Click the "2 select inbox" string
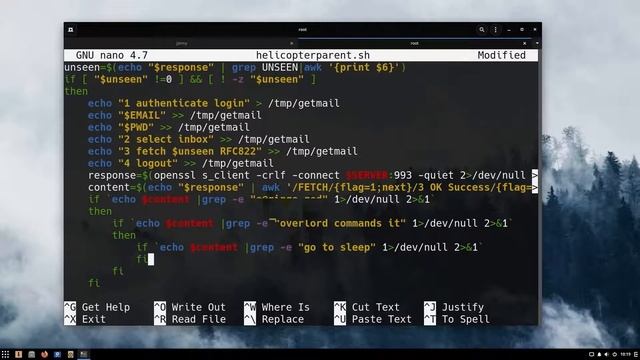The image size is (640, 360). pos(166,139)
